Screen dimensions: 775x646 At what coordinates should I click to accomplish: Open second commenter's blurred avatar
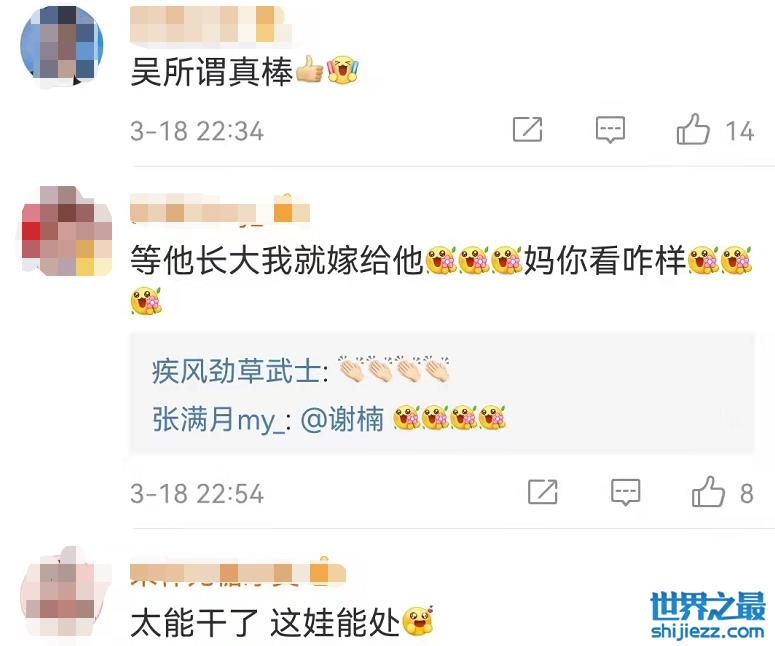[x=67, y=231]
